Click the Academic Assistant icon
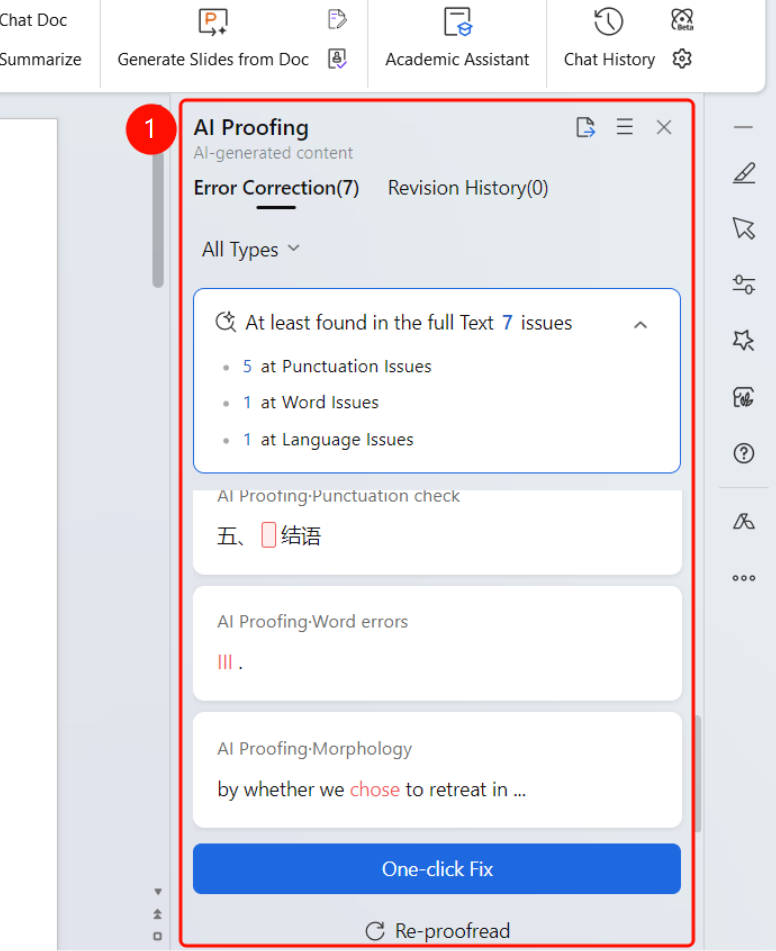The height and width of the screenshot is (951, 776). point(457,22)
